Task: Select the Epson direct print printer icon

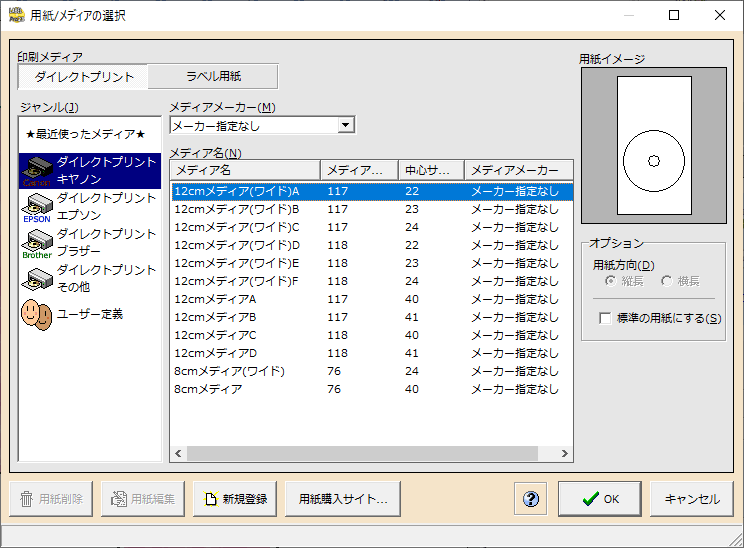Action: pyautogui.click(x=37, y=207)
